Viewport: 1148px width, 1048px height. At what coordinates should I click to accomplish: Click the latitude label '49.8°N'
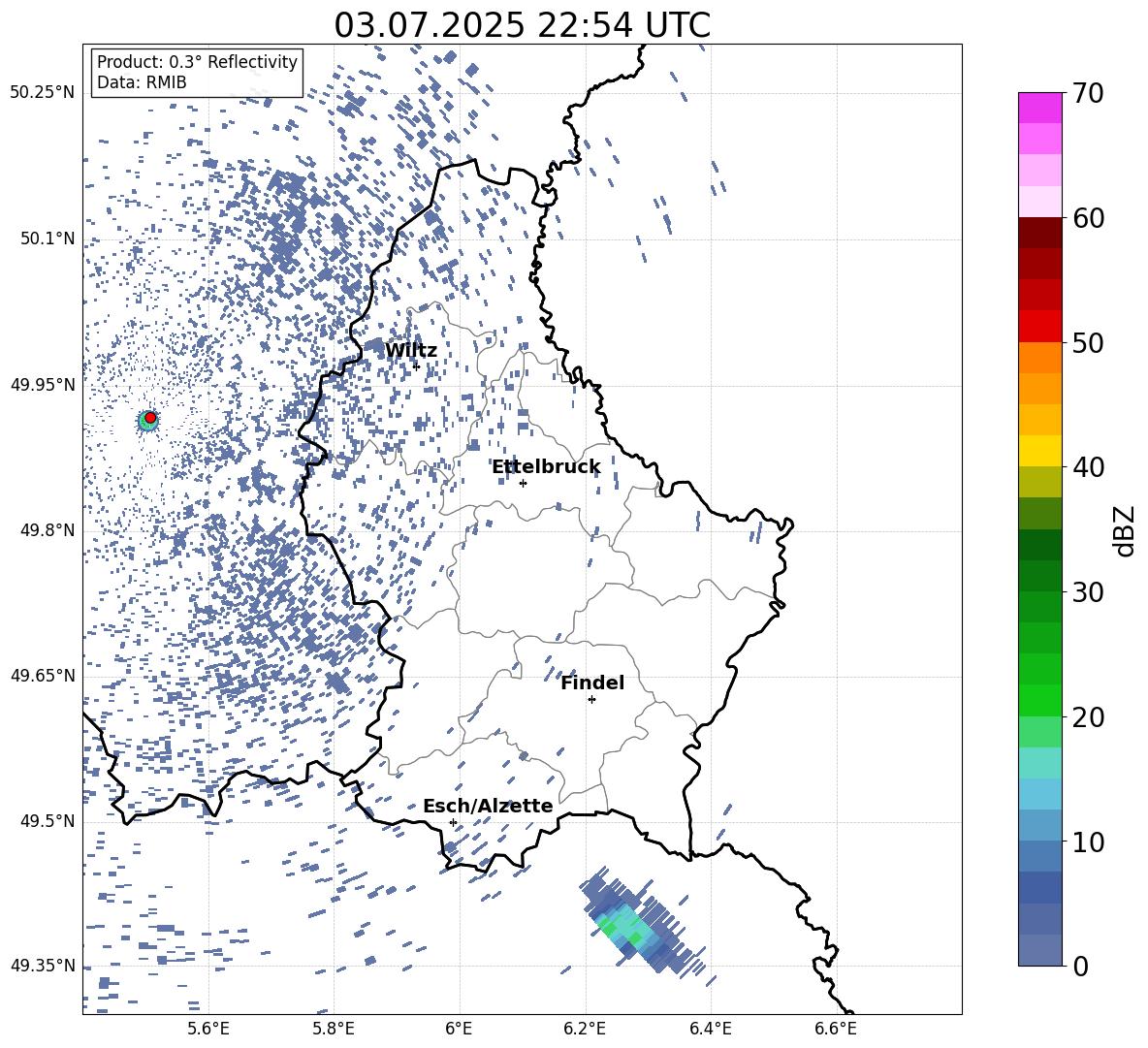(x=48, y=530)
